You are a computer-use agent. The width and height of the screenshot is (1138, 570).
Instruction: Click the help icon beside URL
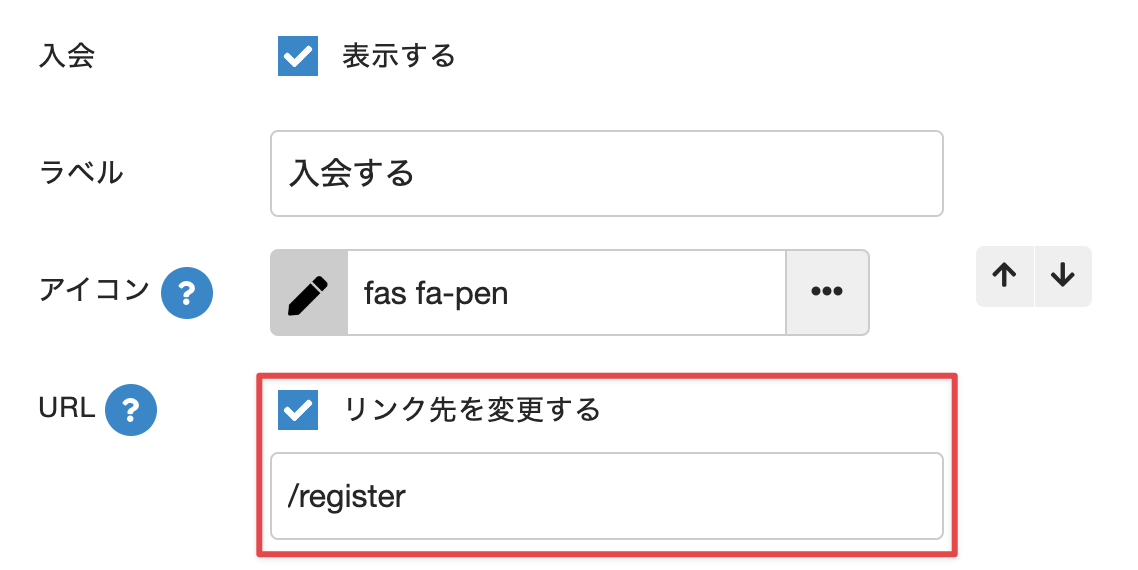pyautogui.click(x=131, y=410)
